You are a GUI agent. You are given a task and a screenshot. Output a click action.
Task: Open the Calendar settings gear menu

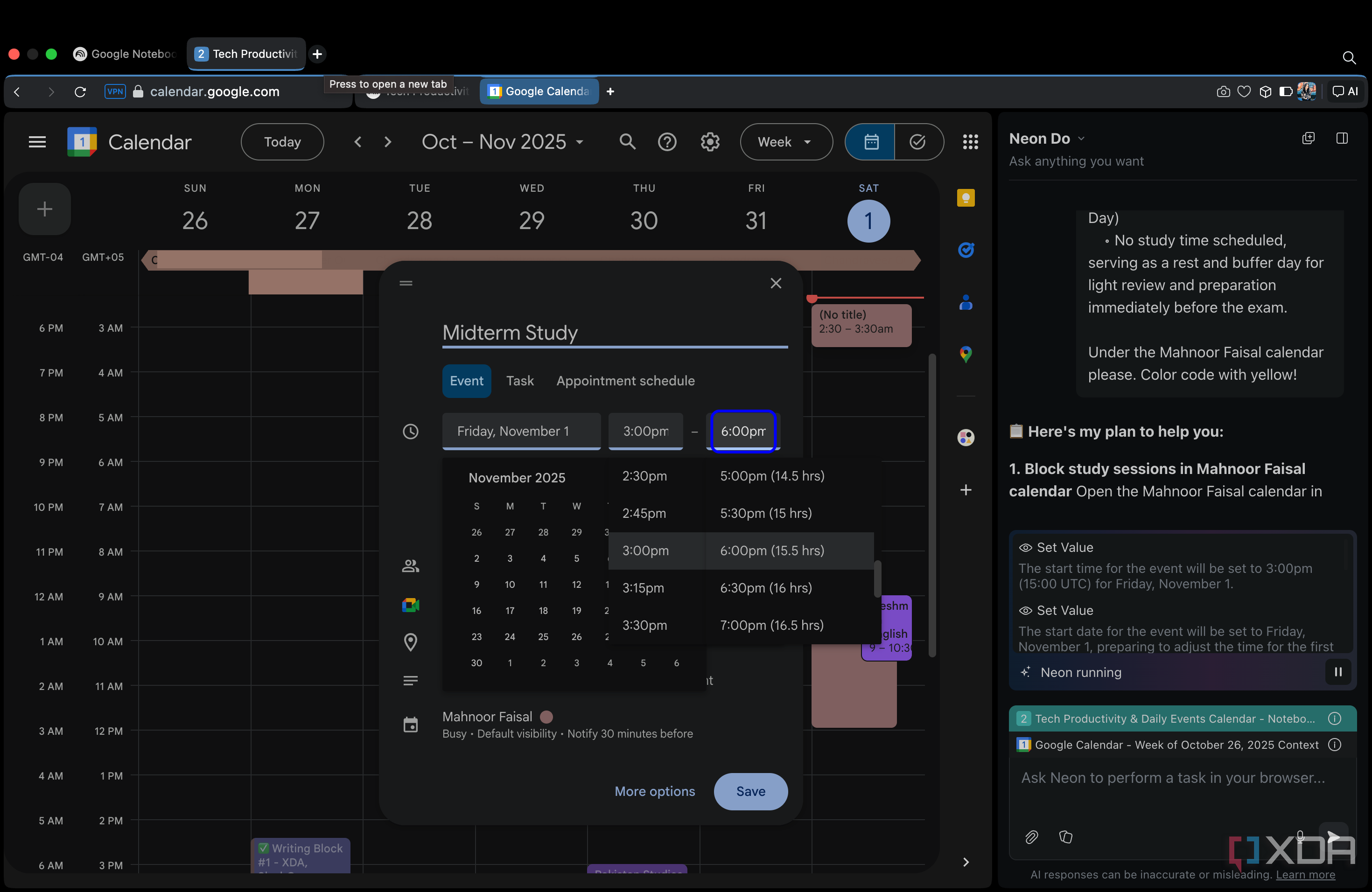point(710,142)
